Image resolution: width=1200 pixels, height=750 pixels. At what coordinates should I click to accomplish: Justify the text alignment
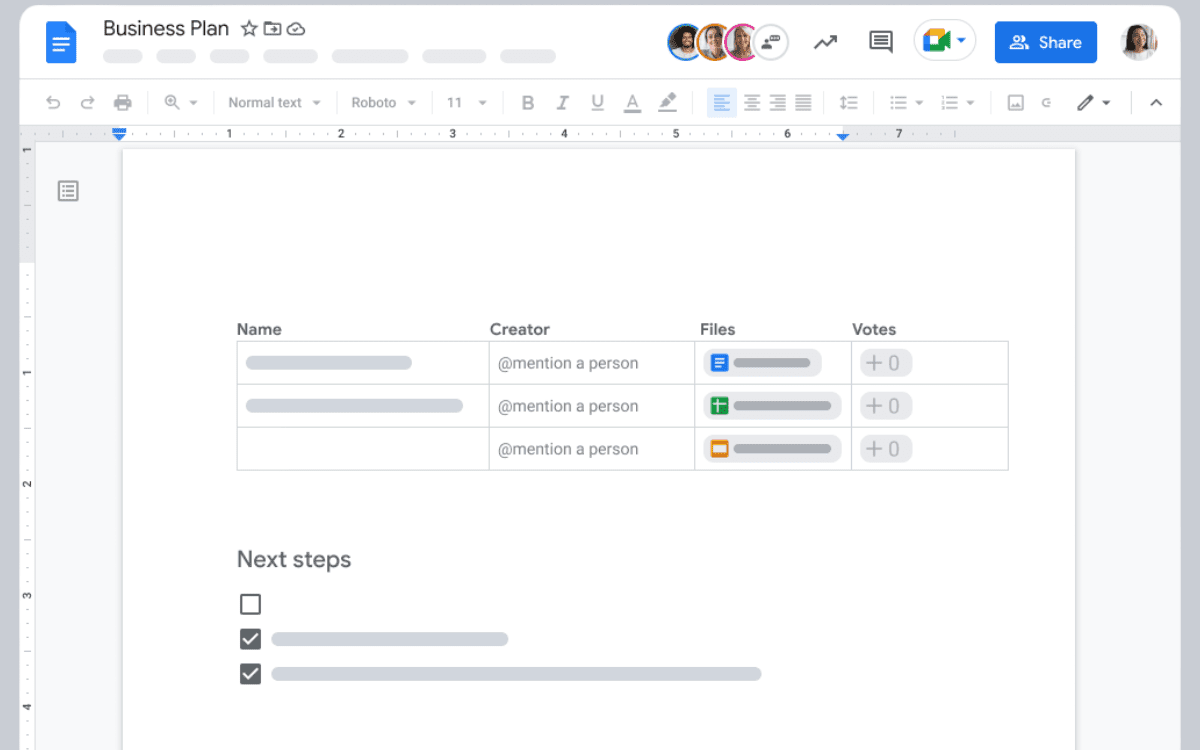[803, 102]
